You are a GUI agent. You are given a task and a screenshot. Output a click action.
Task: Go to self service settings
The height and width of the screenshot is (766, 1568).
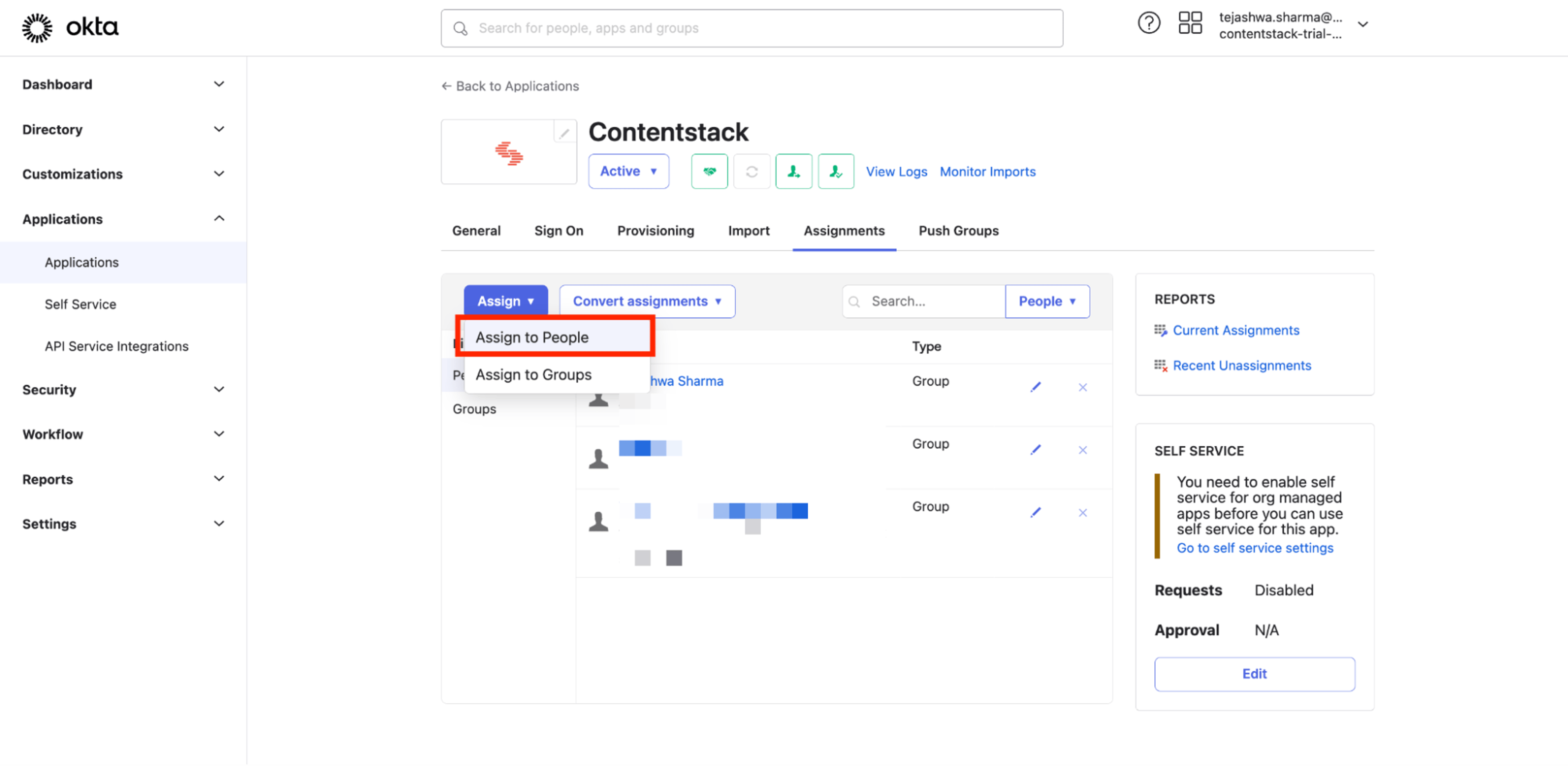1254,549
